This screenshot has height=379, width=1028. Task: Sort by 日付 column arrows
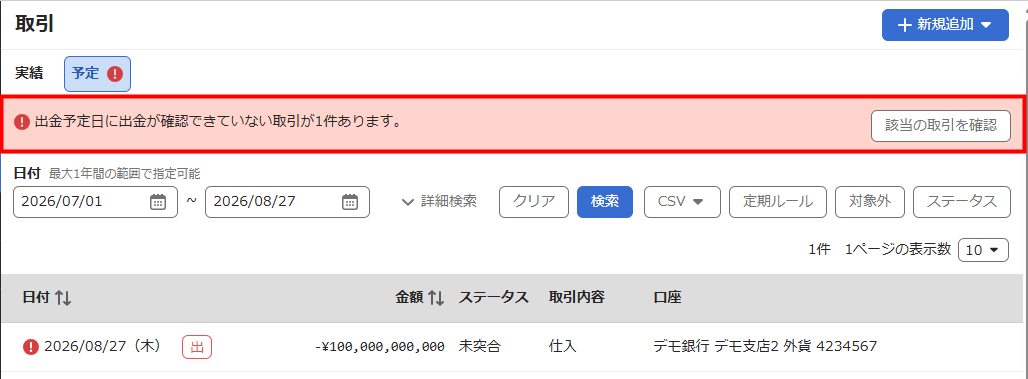point(63,298)
